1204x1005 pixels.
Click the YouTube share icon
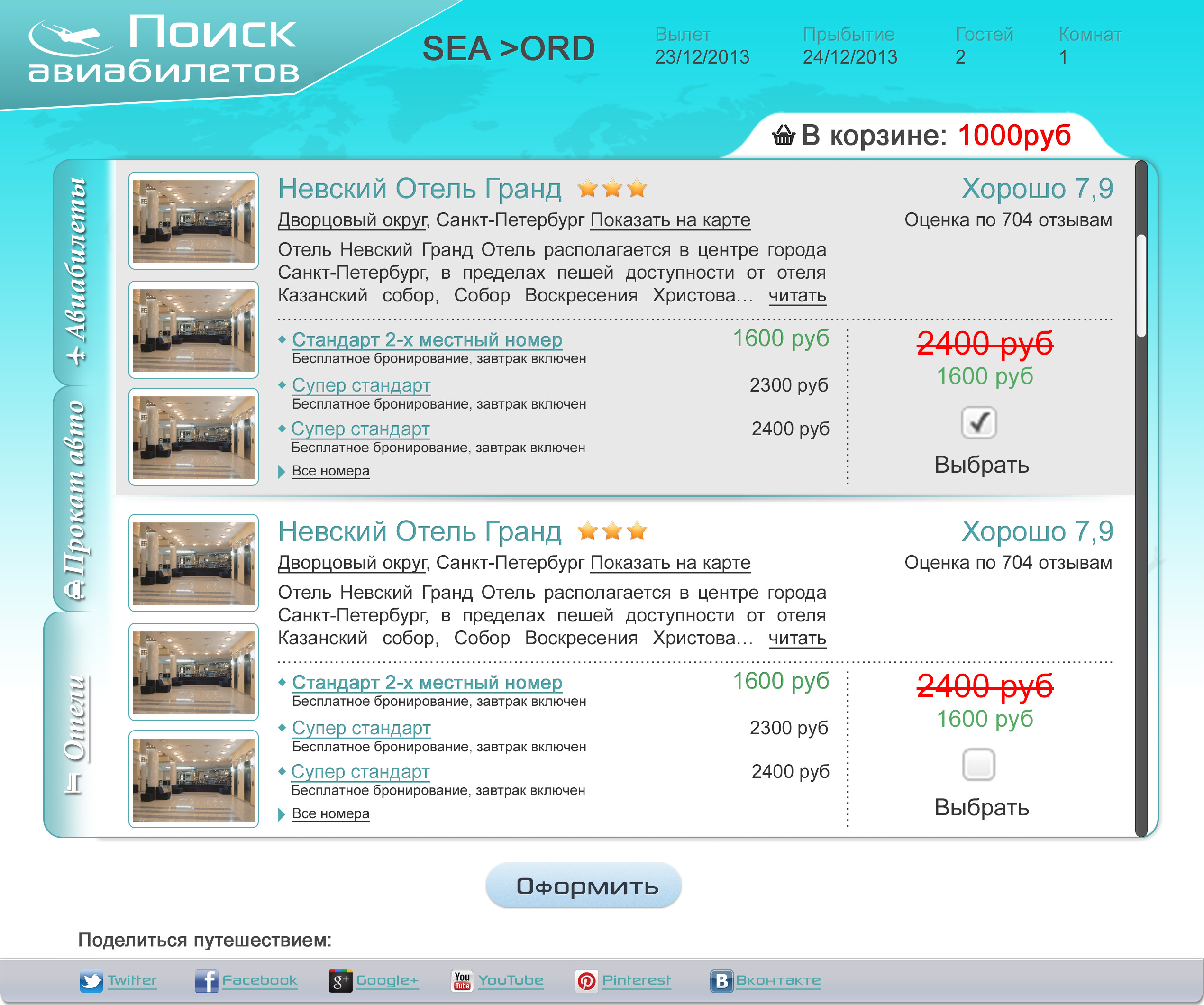pyautogui.click(x=462, y=981)
